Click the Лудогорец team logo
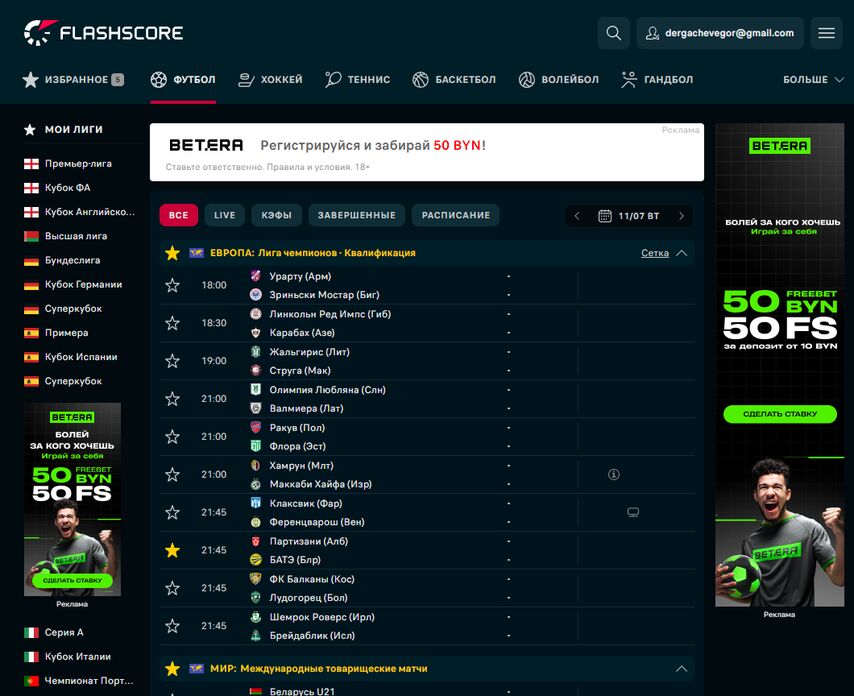This screenshot has width=854, height=696. pos(255,597)
